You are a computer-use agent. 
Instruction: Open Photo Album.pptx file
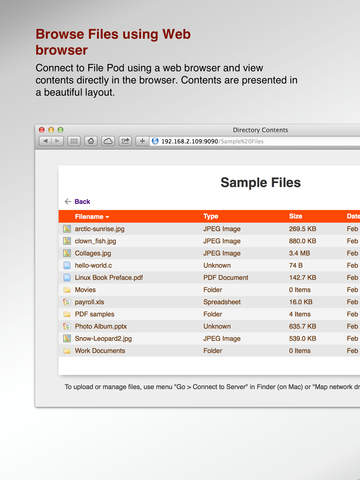coord(101,326)
